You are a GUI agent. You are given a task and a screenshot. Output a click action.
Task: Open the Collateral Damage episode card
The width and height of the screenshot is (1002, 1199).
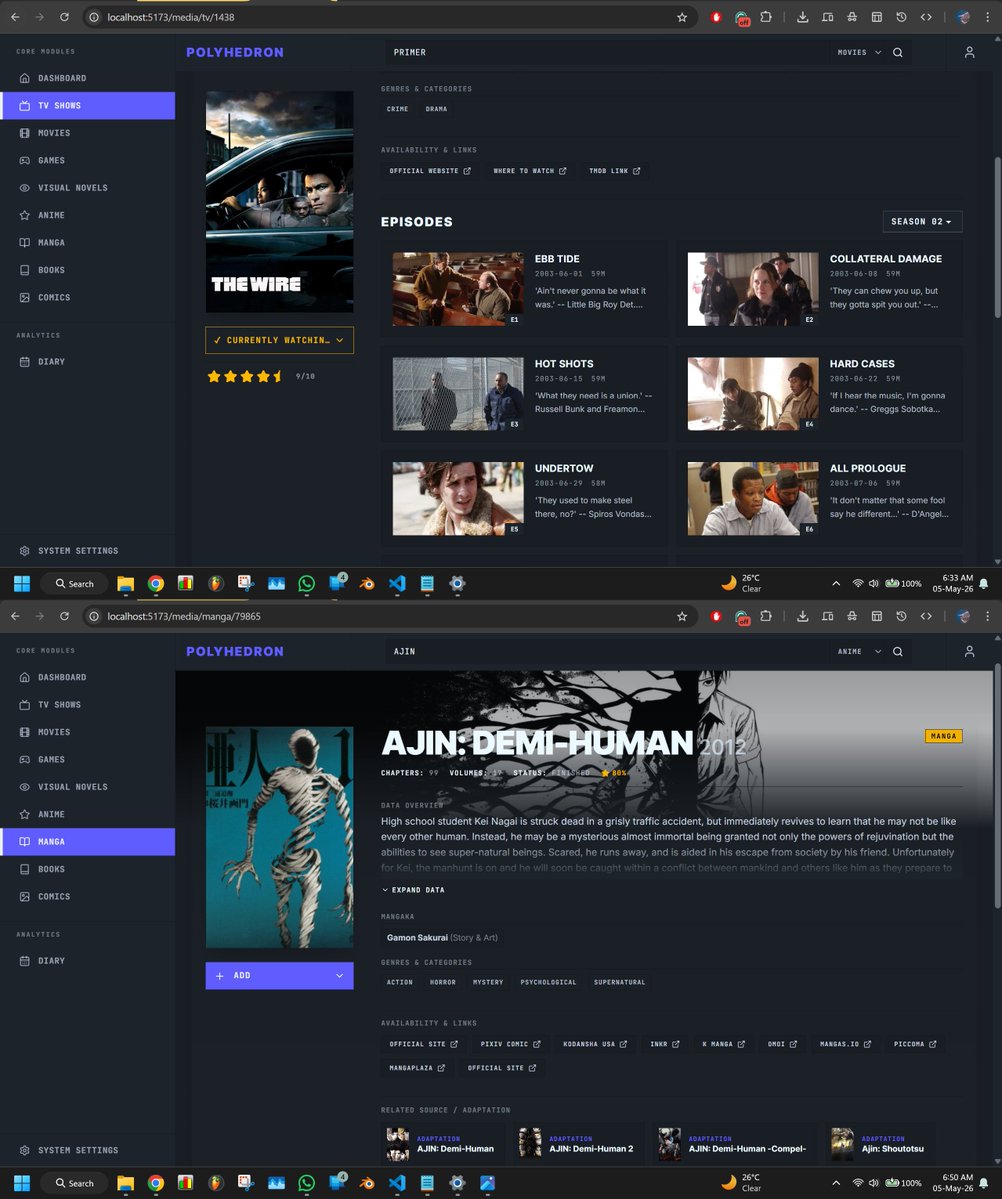click(x=819, y=289)
